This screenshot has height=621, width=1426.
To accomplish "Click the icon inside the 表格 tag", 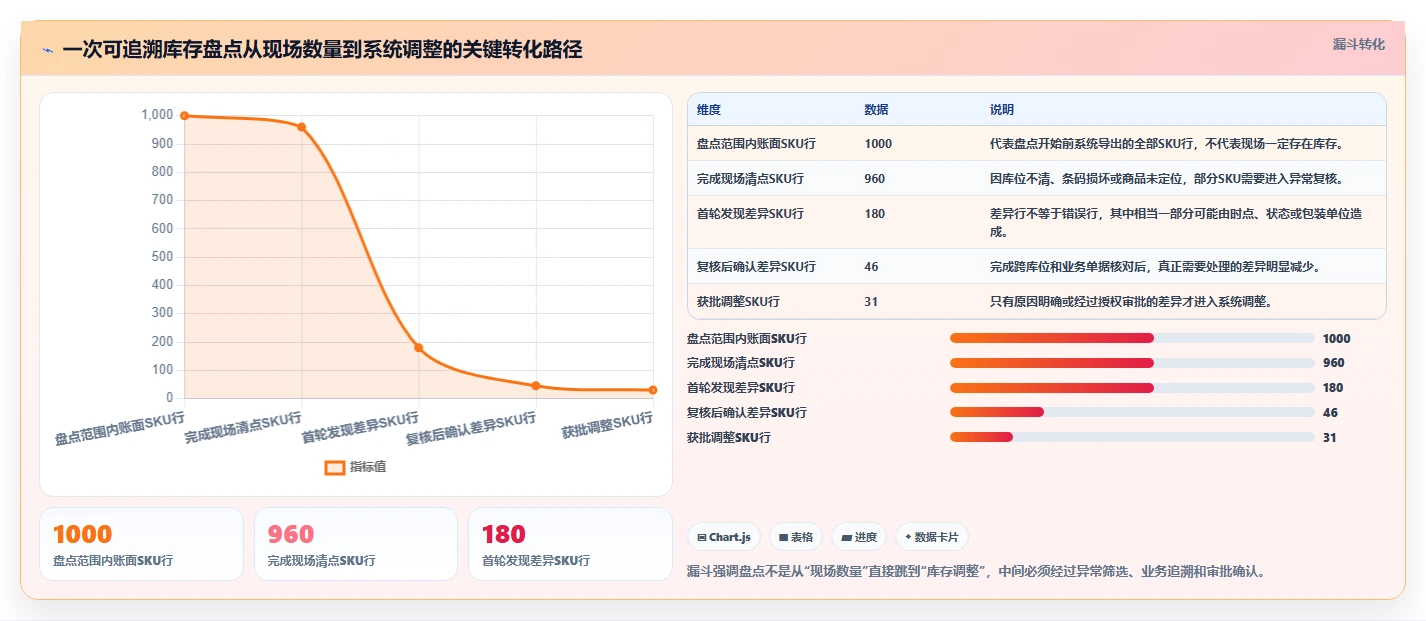I will click(x=784, y=538).
